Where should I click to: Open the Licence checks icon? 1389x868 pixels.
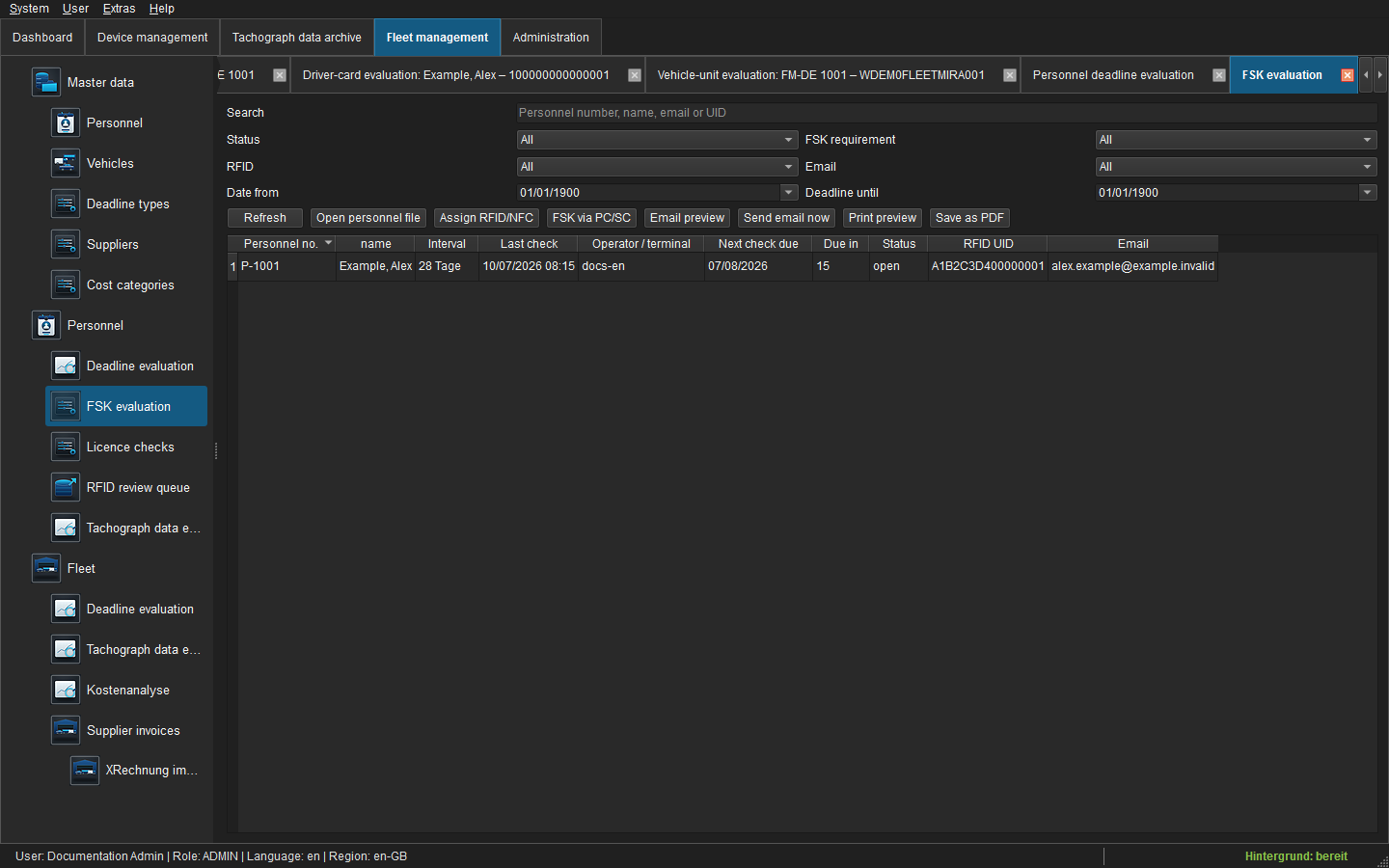coord(65,447)
